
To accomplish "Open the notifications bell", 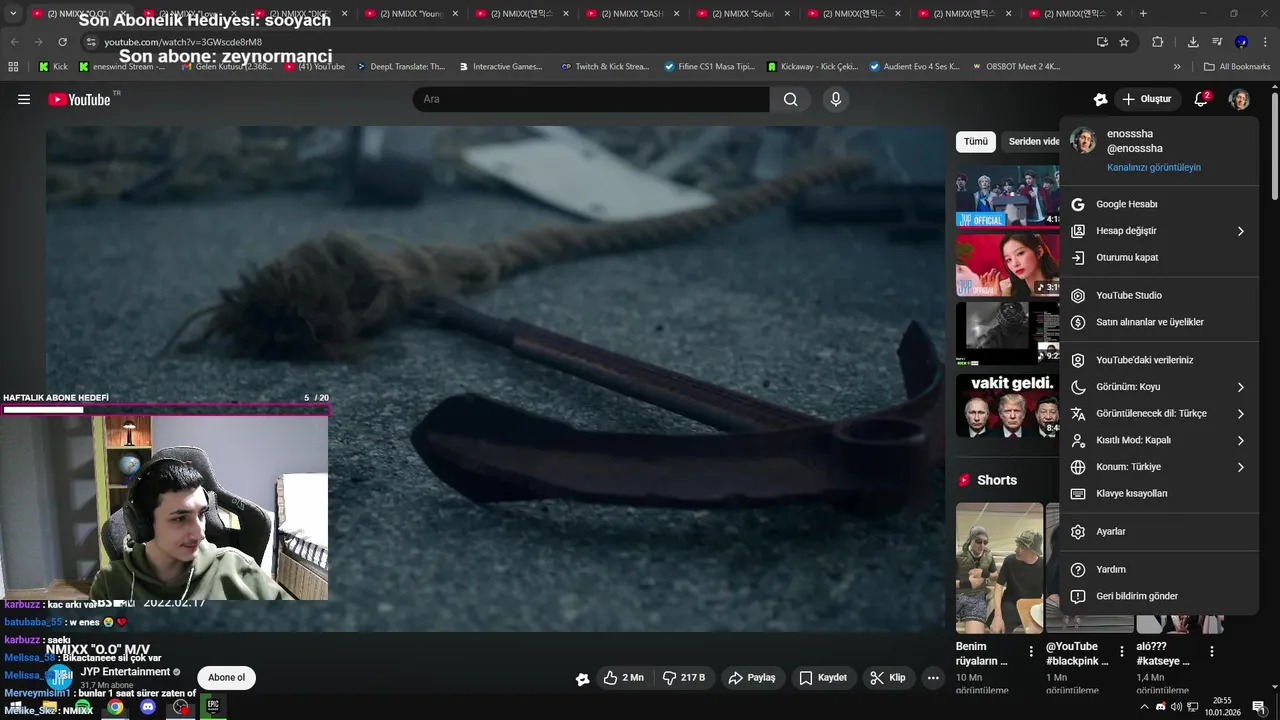I will click(1201, 99).
